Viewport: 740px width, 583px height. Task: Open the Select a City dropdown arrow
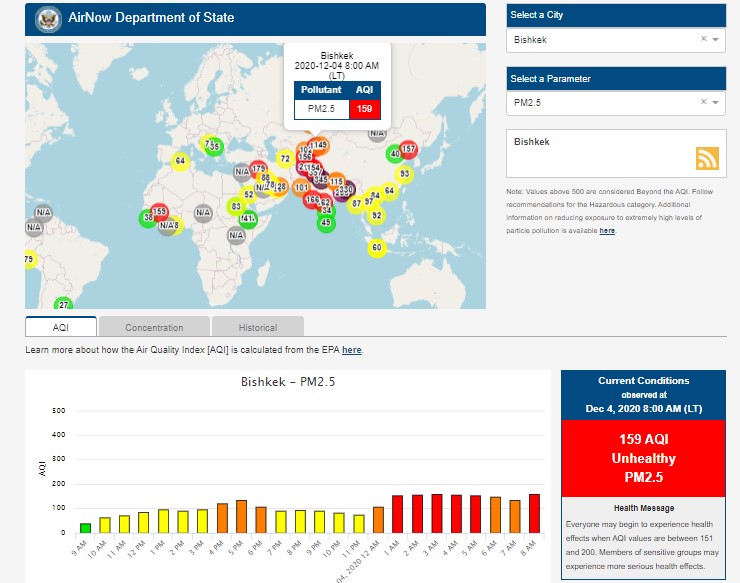pyautogui.click(x=716, y=39)
